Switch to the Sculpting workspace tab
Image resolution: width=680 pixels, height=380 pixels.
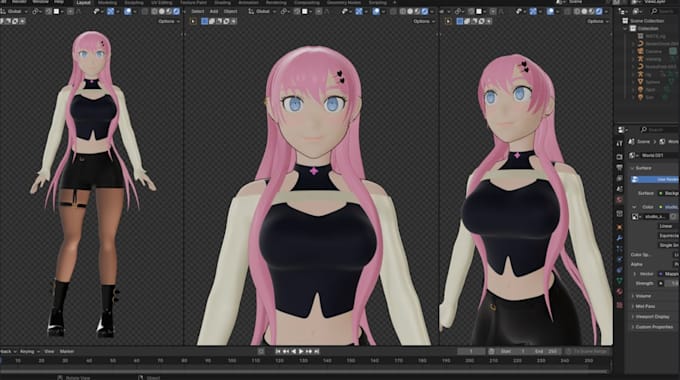coord(134,3)
